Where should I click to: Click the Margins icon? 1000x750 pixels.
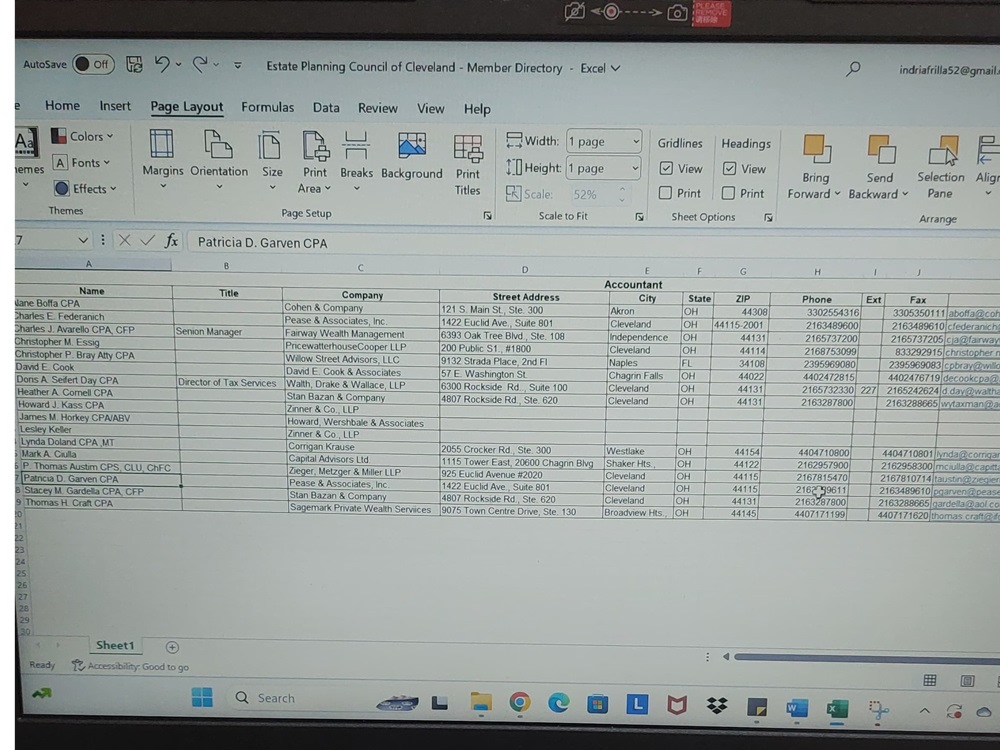click(x=162, y=145)
